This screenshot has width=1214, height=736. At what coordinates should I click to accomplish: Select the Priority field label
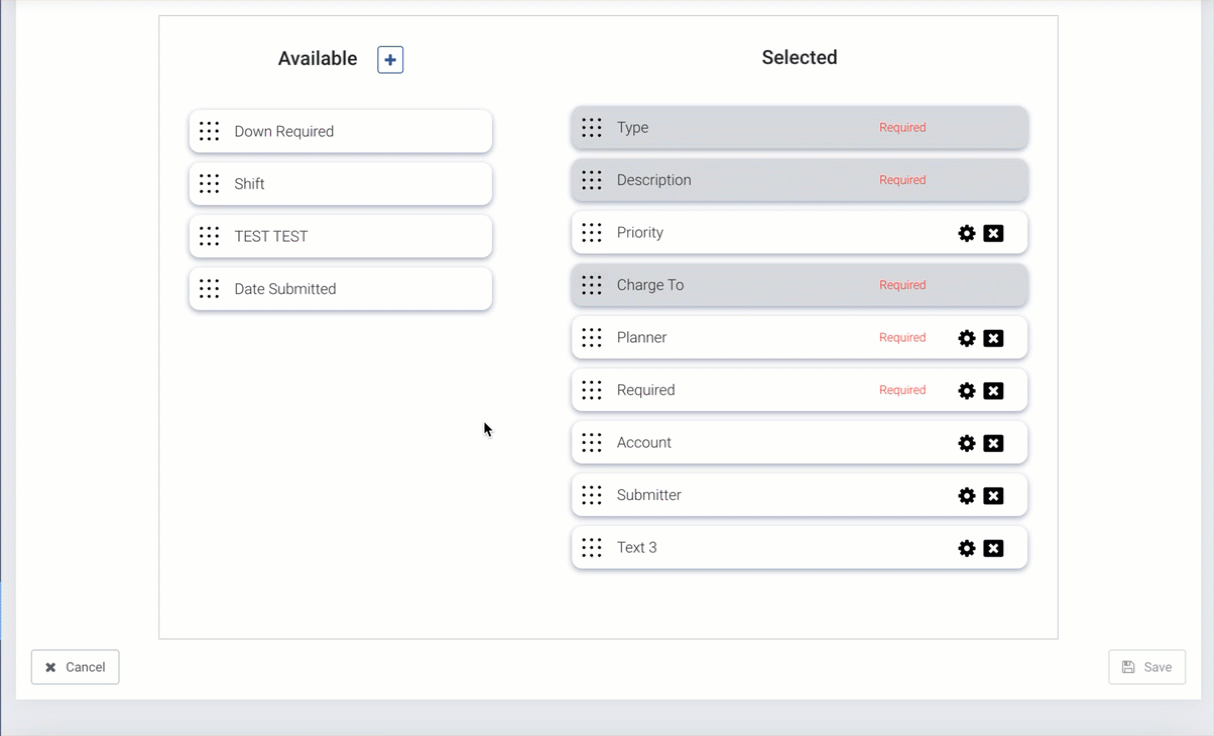point(640,233)
